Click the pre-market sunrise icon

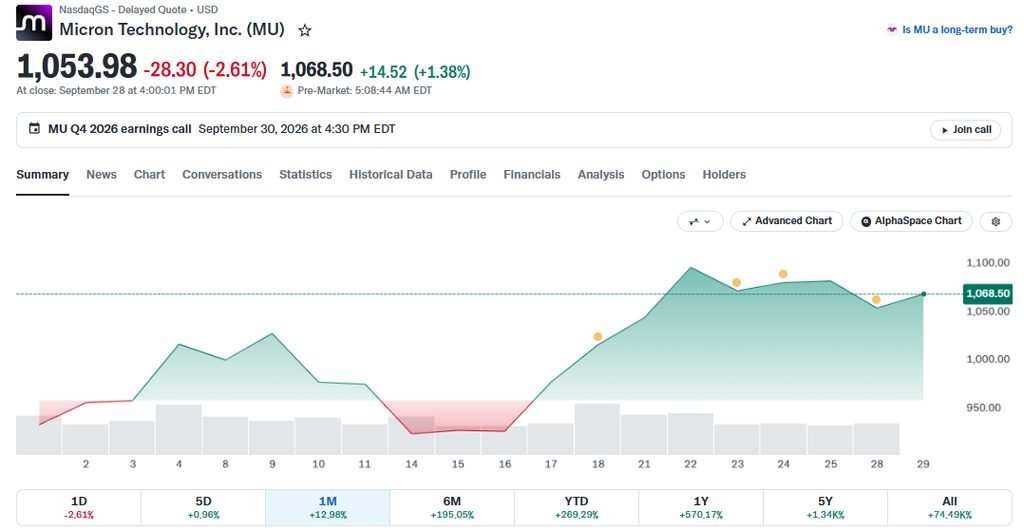(286, 91)
